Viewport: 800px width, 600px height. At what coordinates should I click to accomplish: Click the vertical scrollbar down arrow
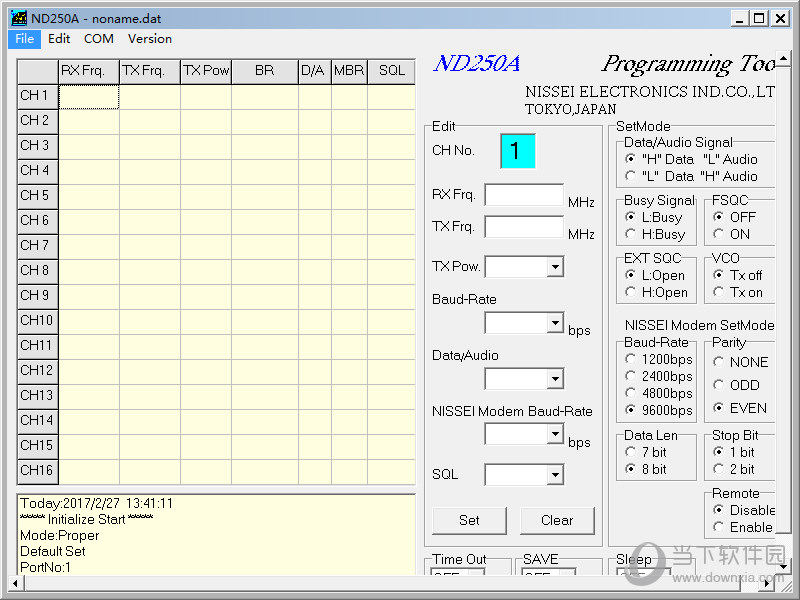(783, 566)
